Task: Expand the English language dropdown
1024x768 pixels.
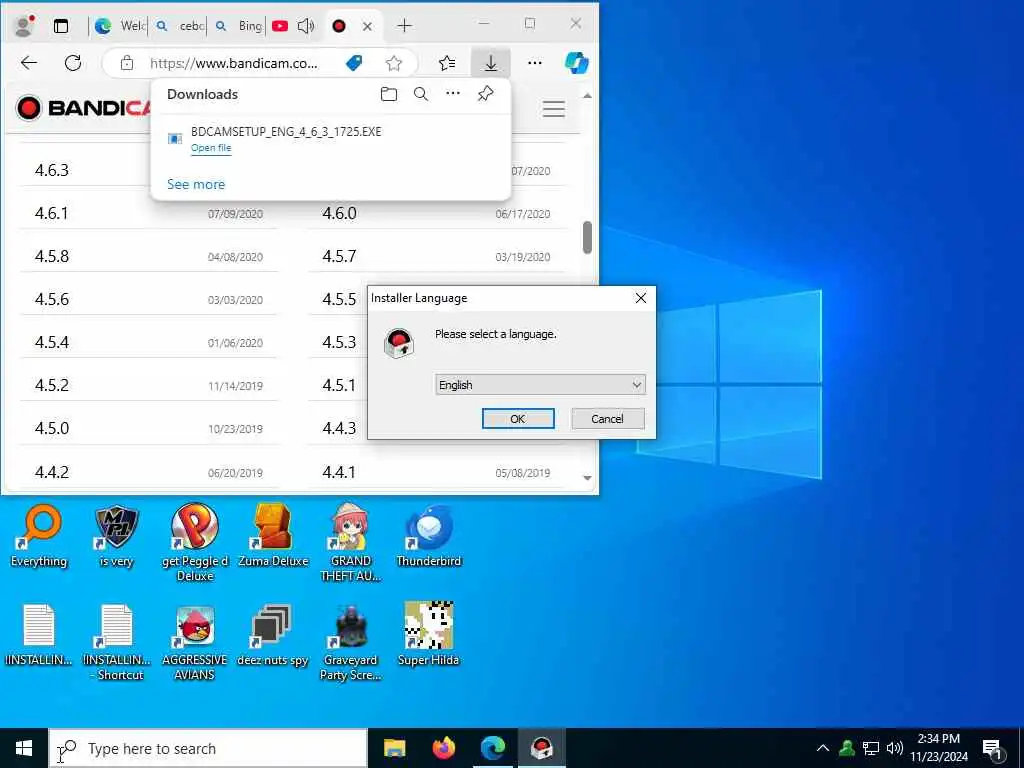Action: click(540, 385)
